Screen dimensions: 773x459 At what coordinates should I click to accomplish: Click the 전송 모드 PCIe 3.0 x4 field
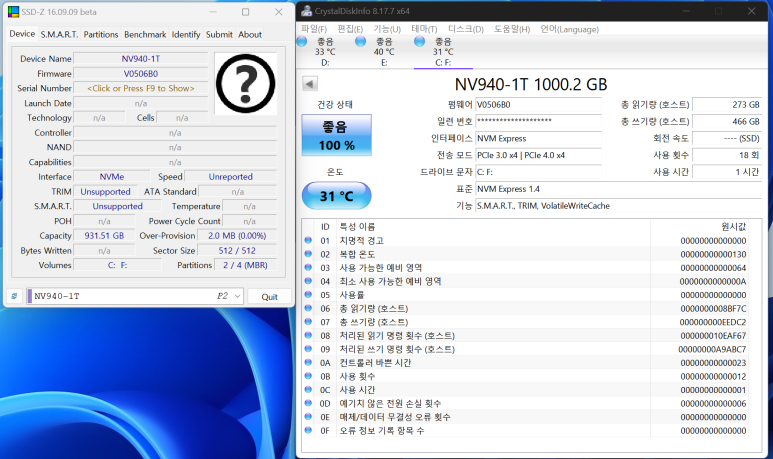[x=538, y=155]
